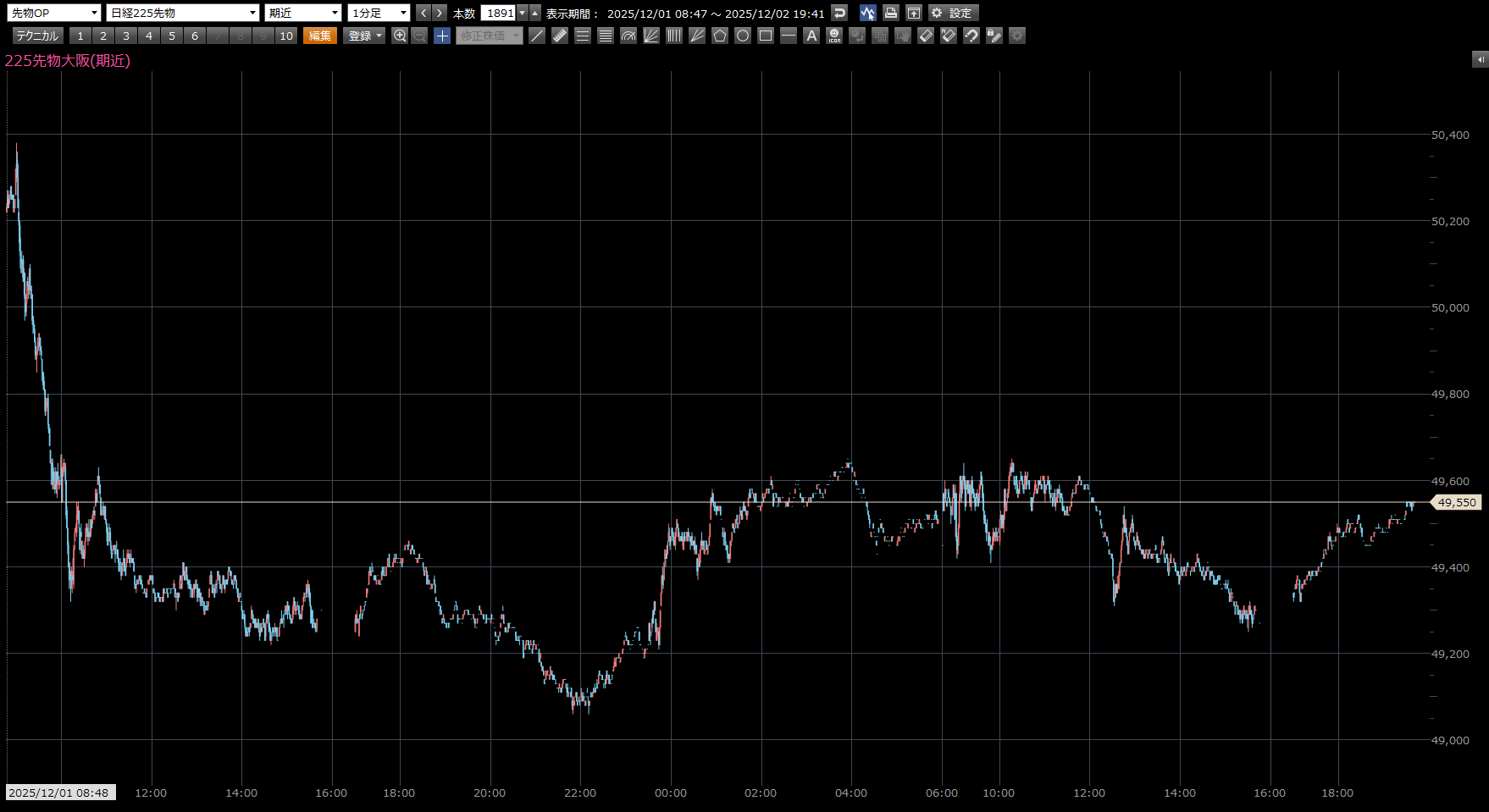This screenshot has width=1489, height=812.
Task: Switch to chart preset 3
Action: coord(126,36)
